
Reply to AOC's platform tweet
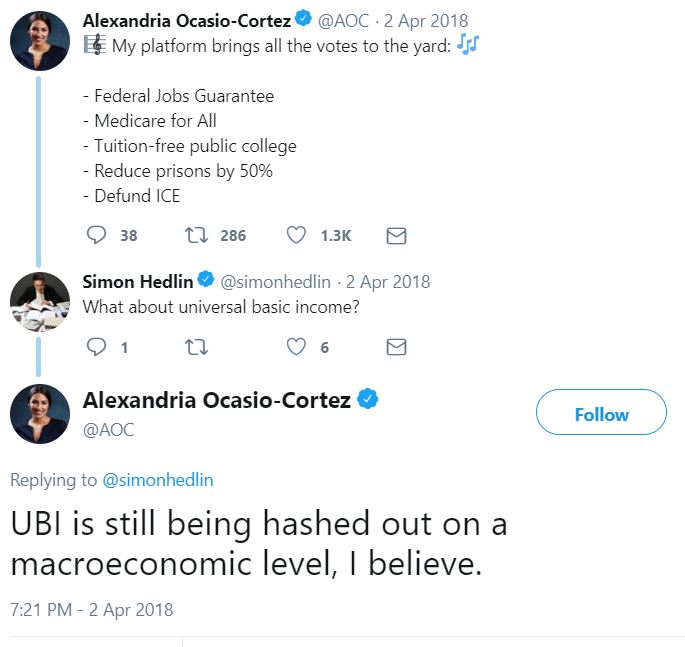point(96,235)
